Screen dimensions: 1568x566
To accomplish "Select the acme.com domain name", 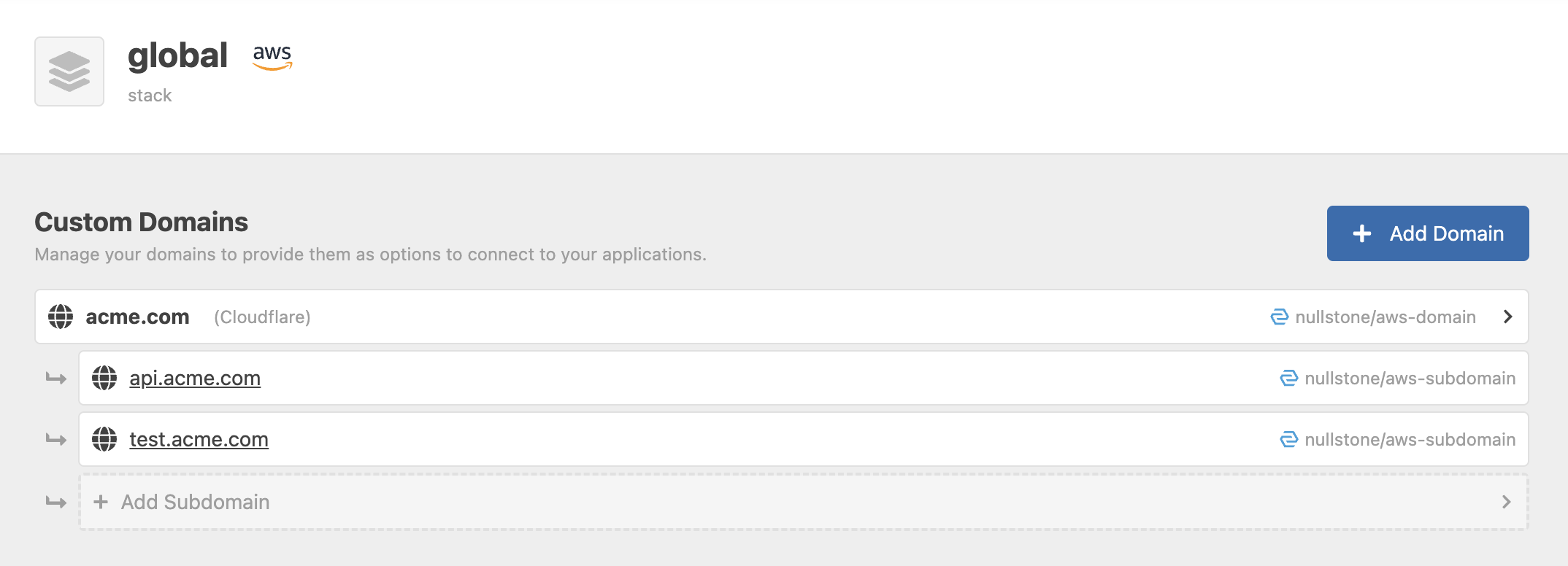I will coord(137,317).
